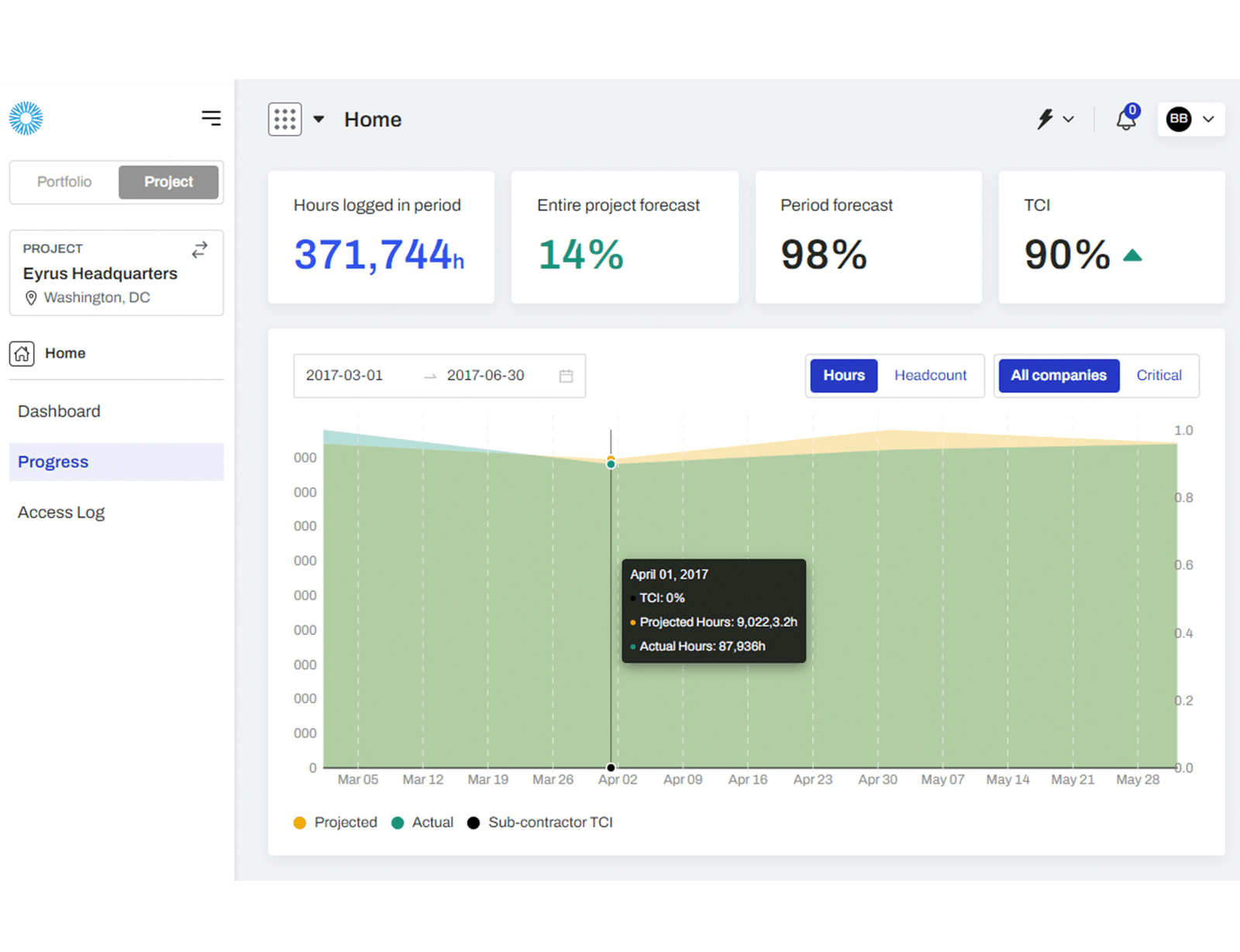Screen dimensions: 1240x952
Task: Select the Hours button
Action: 844,376
